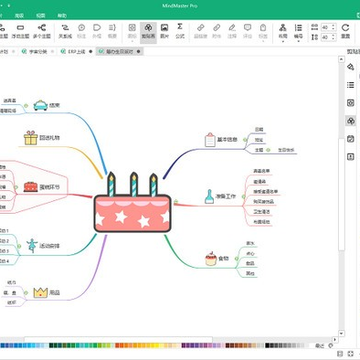The image size is (360, 360).
Task: Open format panel paint bucket icon
Action: [x=350, y=67]
